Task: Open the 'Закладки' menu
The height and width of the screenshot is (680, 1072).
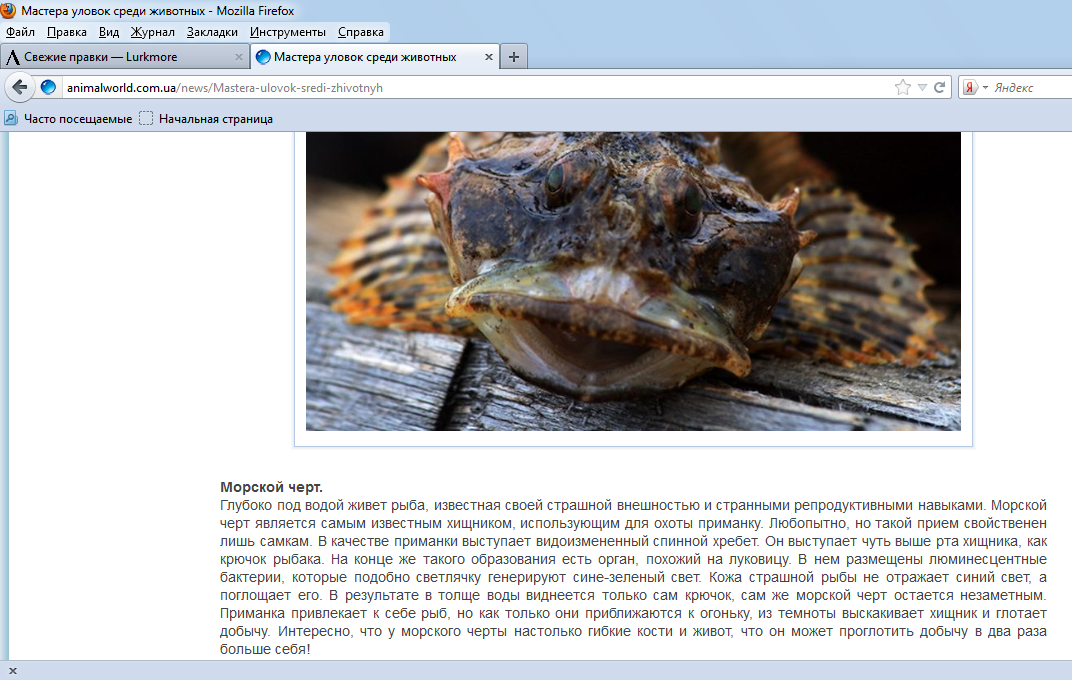Action: (x=212, y=32)
